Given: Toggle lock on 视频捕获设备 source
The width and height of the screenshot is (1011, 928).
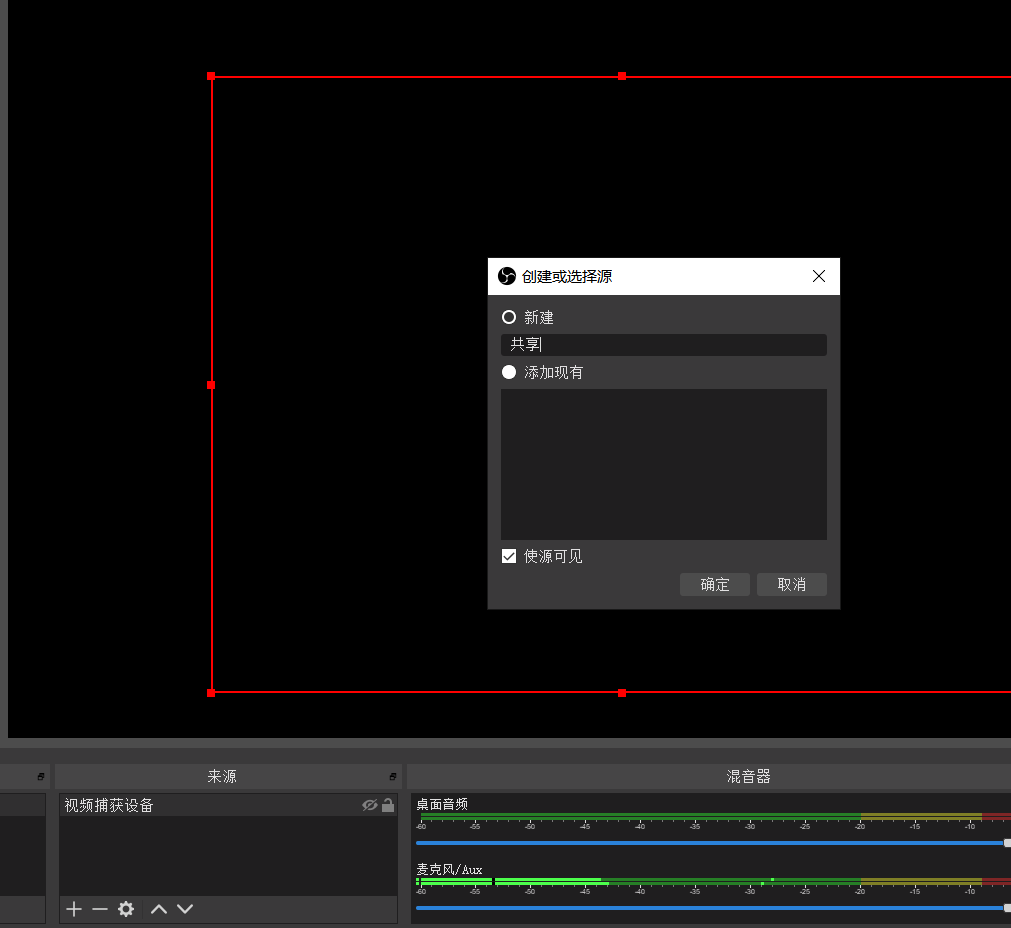Looking at the screenshot, I should click(388, 805).
